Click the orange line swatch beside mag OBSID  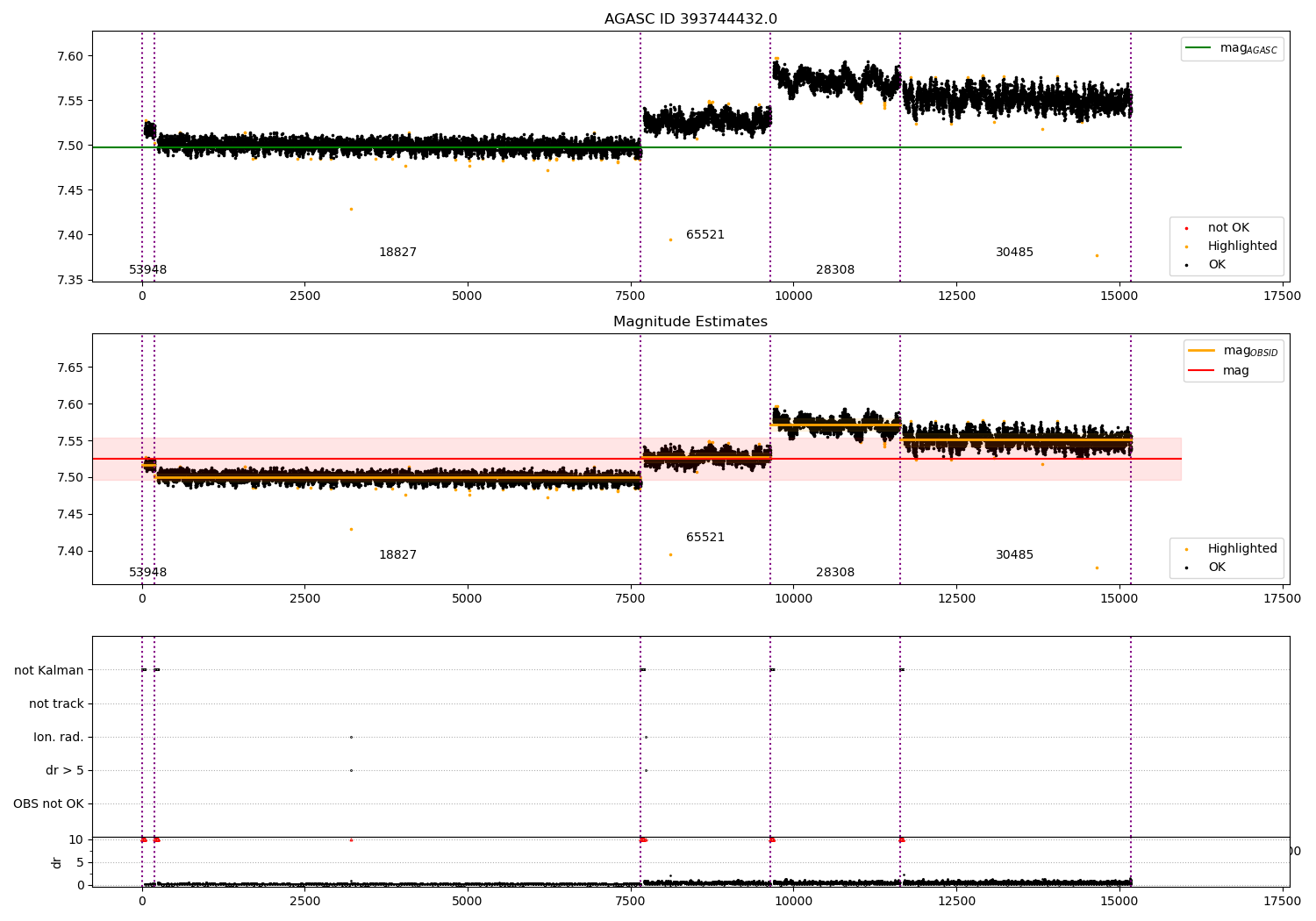pos(1201,351)
